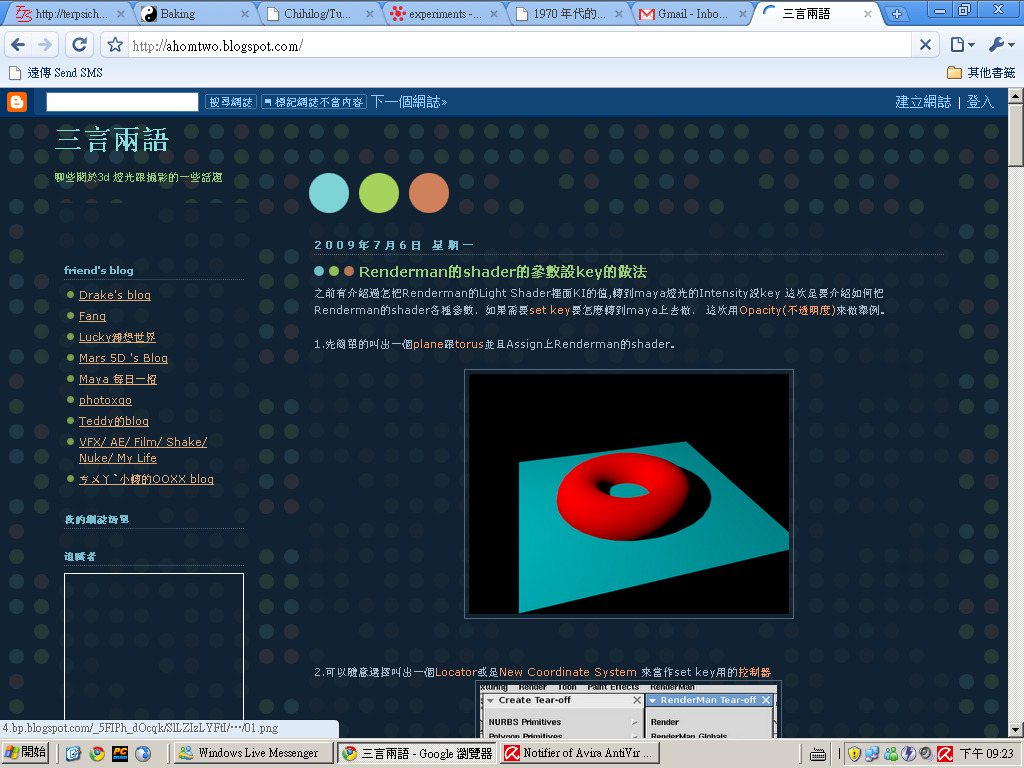Stop loading with the address bar X
Viewport: 1024px width, 768px height.
click(x=925, y=45)
